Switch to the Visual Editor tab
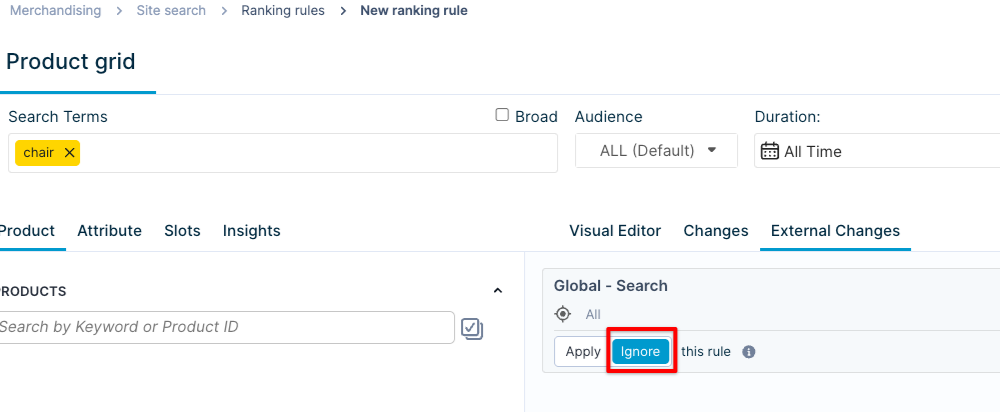Image resolution: width=1000 pixels, height=412 pixels. (615, 231)
